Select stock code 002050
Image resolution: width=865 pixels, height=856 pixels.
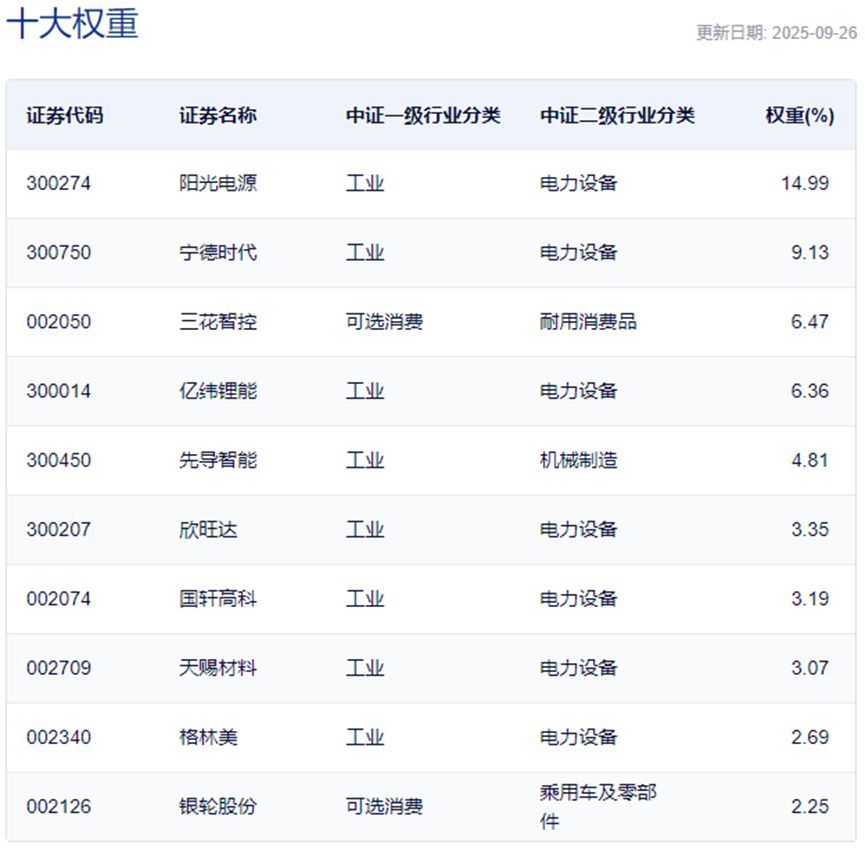coord(58,322)
